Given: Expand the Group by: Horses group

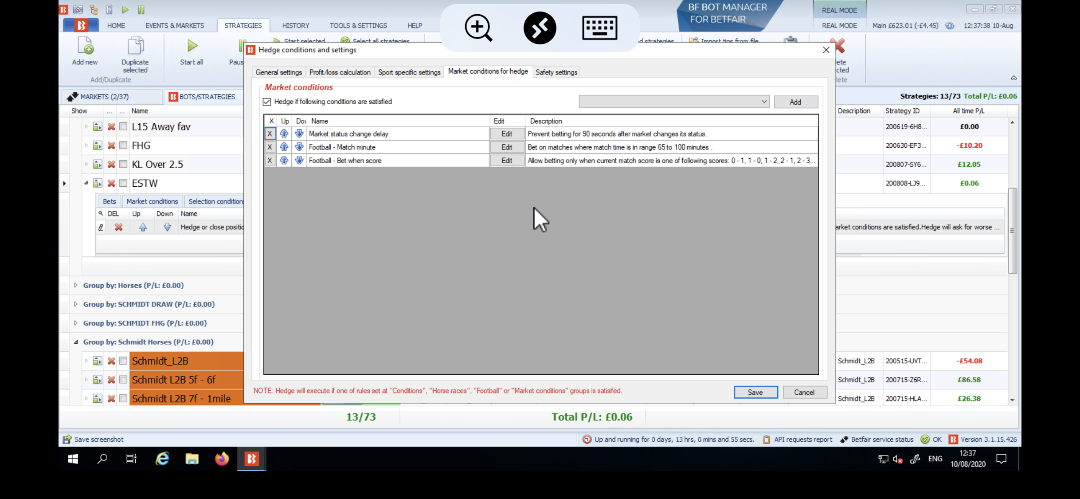Looking at the screenshot, I should (x=76, y=285).
